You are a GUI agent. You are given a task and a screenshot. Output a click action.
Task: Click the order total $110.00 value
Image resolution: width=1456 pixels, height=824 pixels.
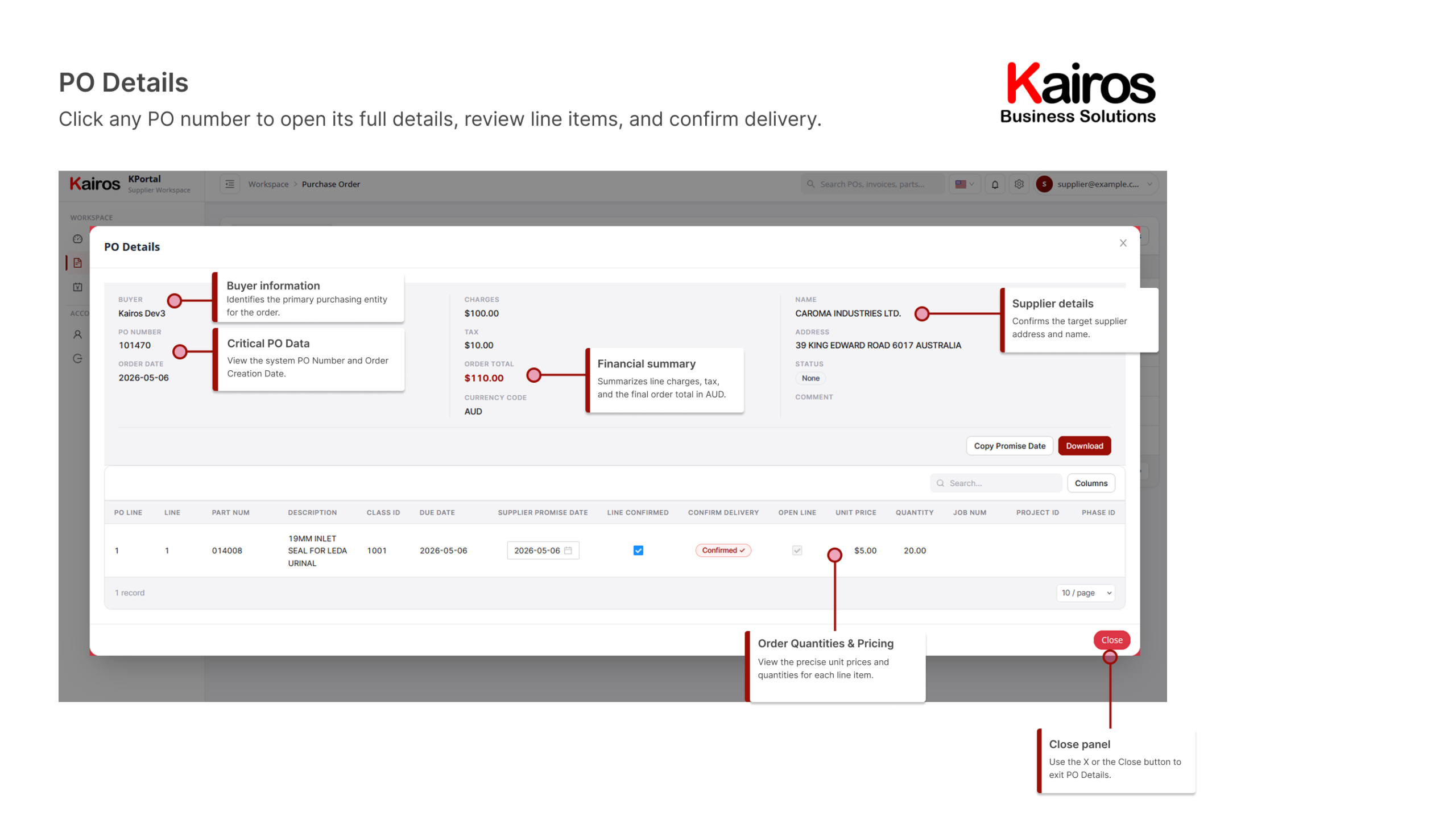484,378
